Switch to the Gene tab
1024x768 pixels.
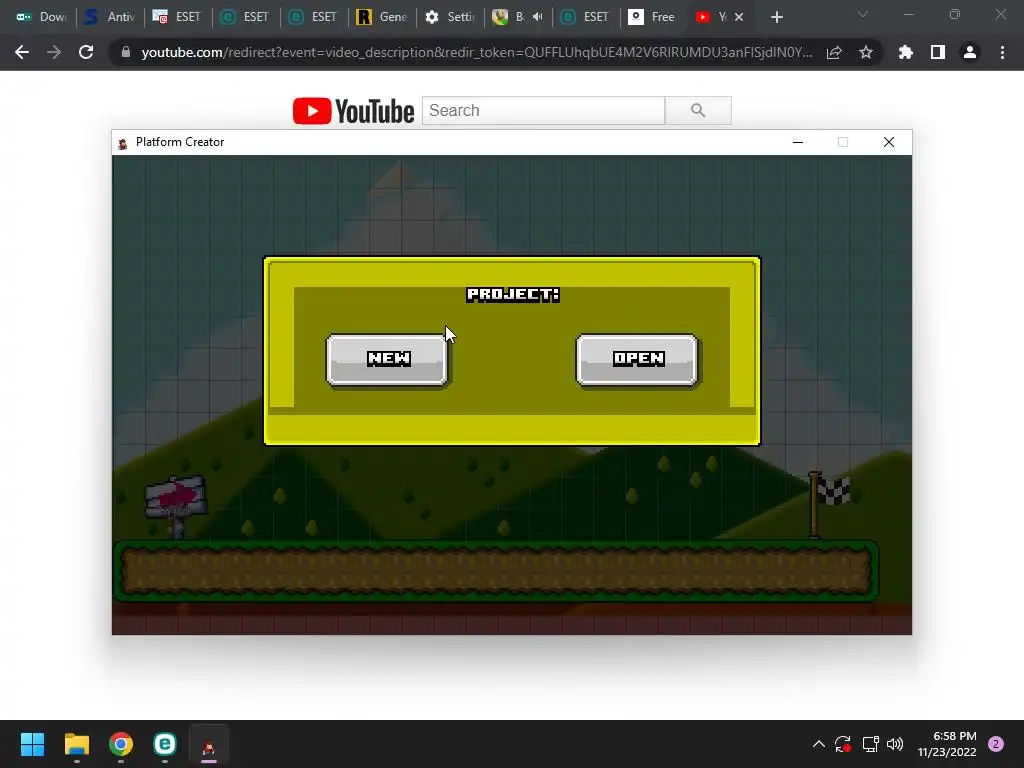pos(381,17)
